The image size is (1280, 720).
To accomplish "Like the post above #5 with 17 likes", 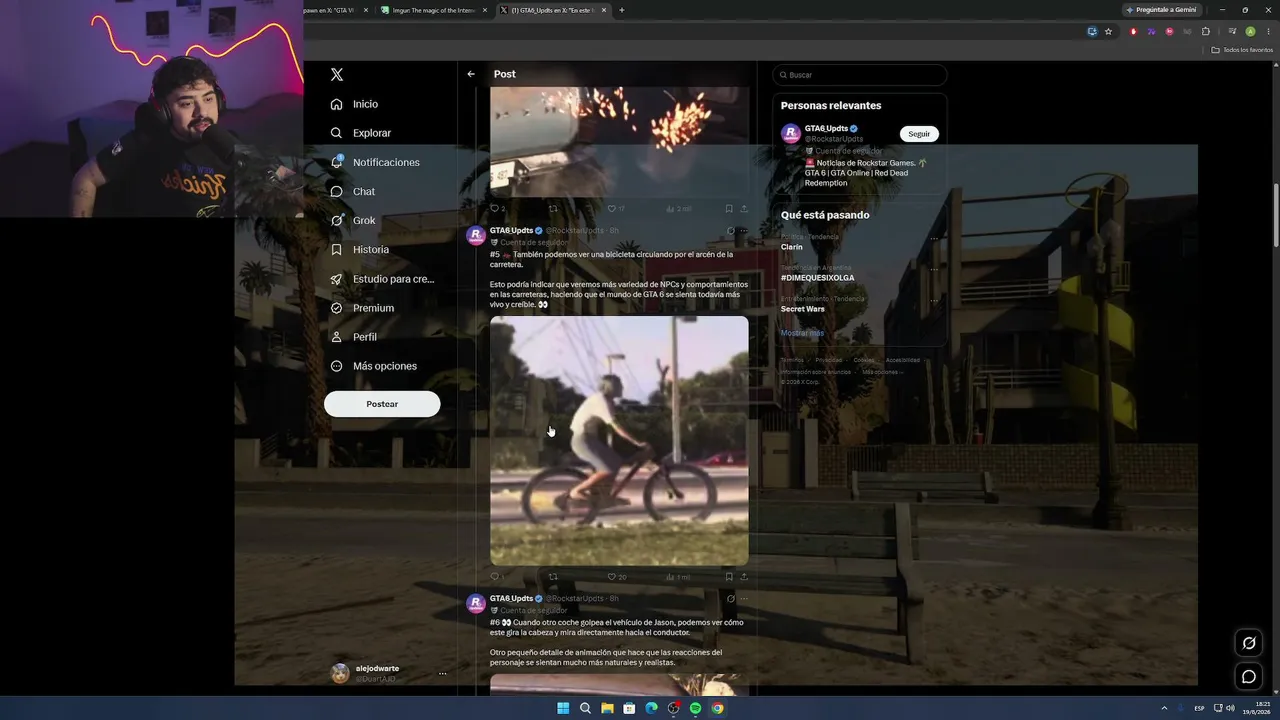I will [x=612, y=209].
